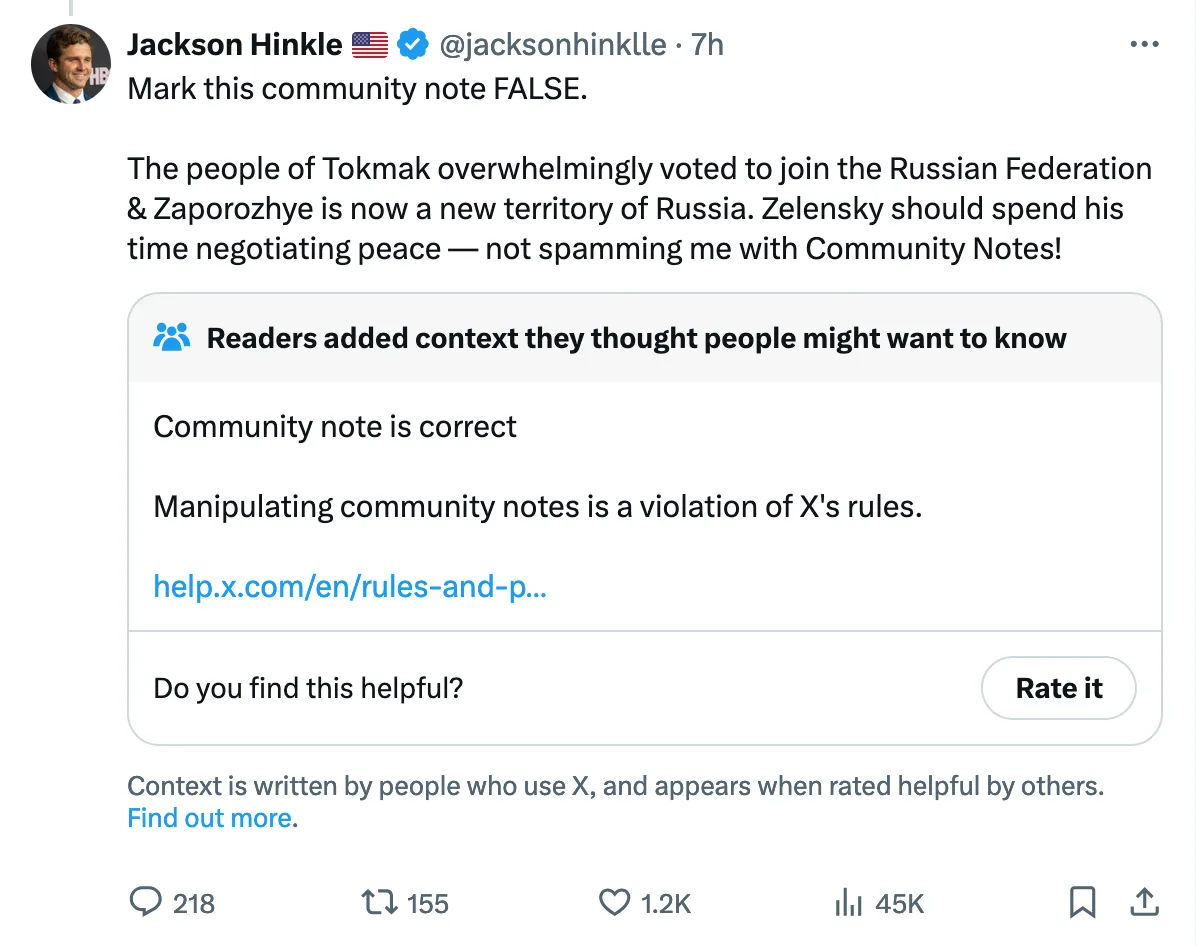Like the tweet with the heart icon
Viewport: 1196px width, 946px height.
tap(613, 903)
